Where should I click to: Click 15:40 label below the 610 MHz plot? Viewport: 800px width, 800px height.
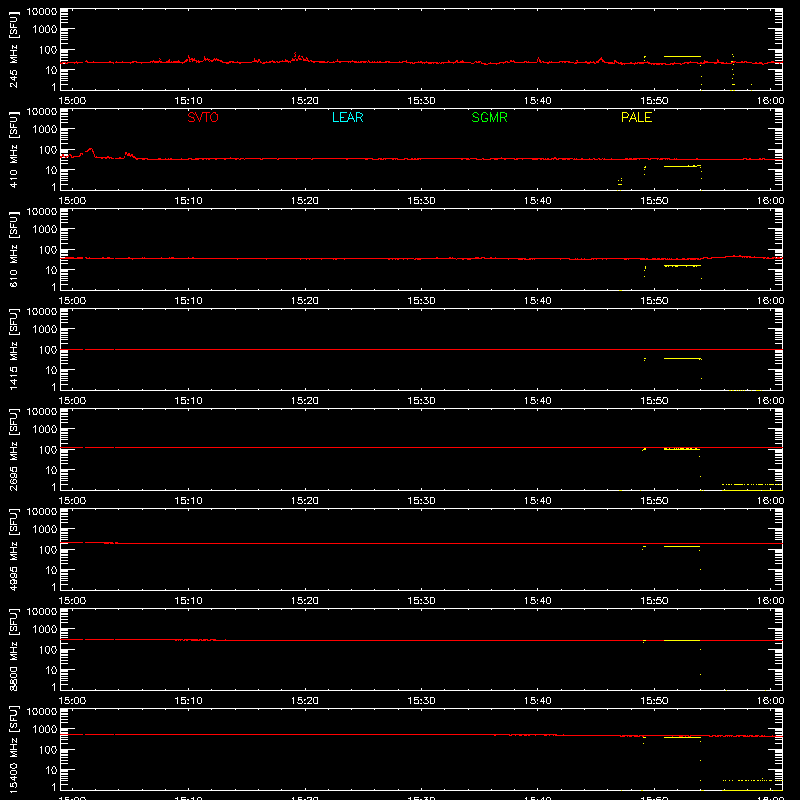(x=538, y=301)
